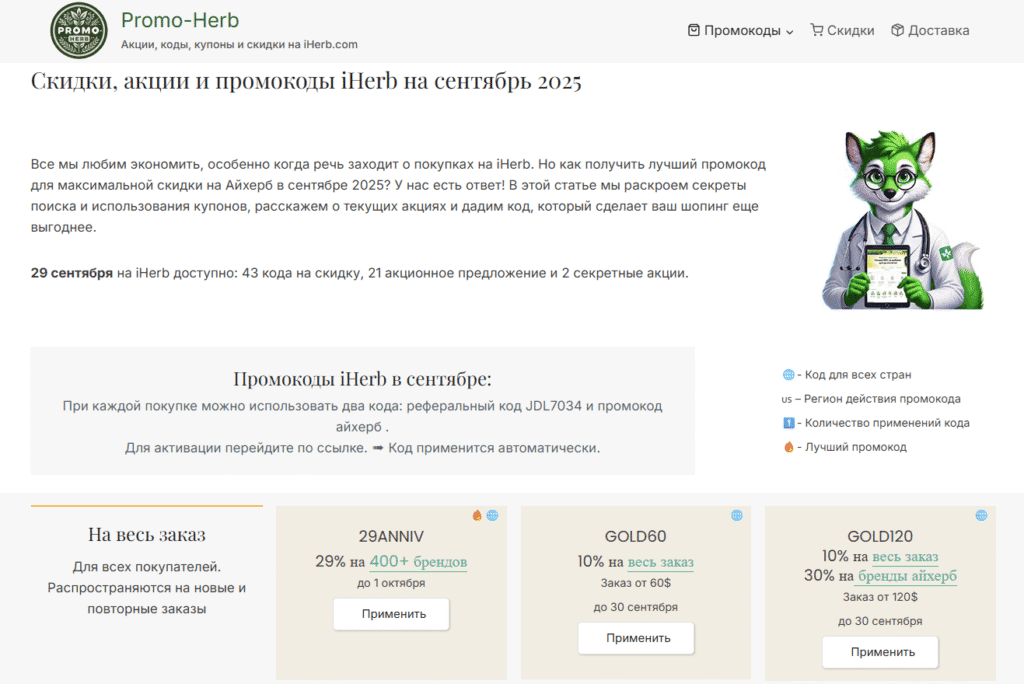Screen dimensions: 1024x684
Task: Click the Promo-Herb site title
Action: [x=180, y=20]
